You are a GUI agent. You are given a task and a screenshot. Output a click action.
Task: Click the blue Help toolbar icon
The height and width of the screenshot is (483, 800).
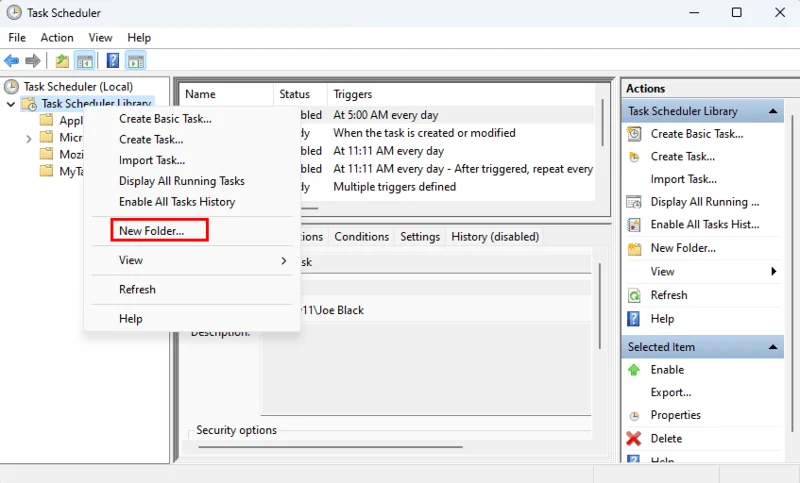[113, 61]
